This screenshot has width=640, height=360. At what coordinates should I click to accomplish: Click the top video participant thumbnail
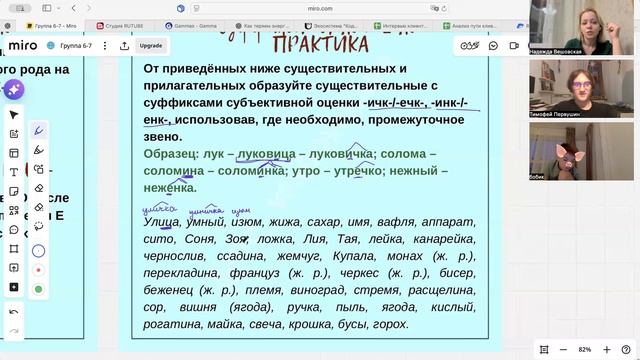581,27
